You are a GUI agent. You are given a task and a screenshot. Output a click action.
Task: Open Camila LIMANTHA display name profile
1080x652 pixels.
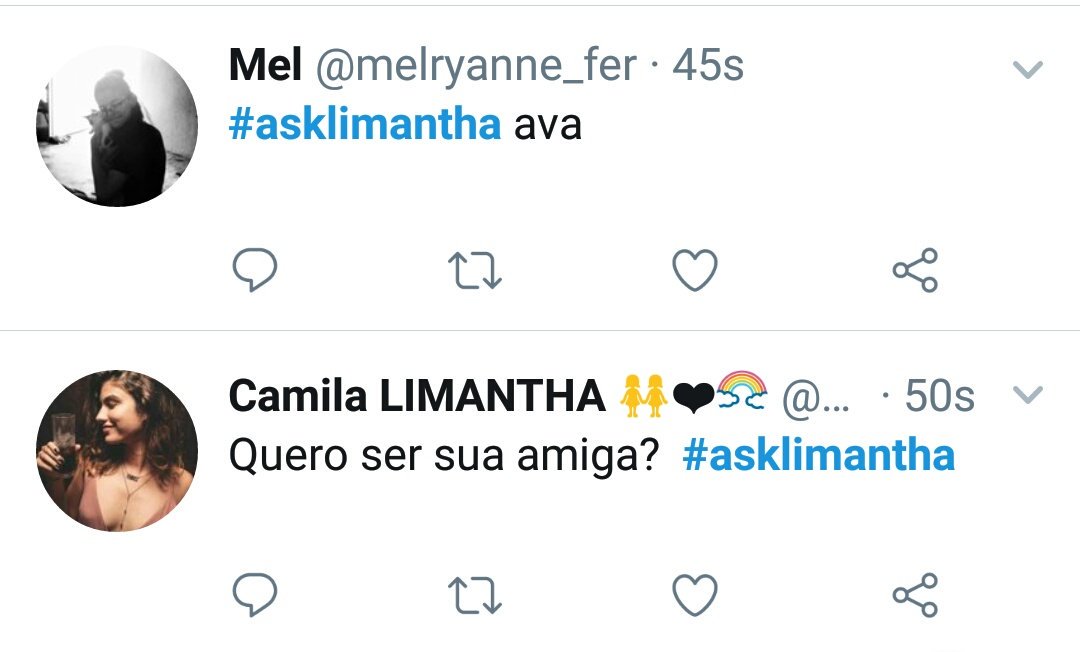coord(417,396)
